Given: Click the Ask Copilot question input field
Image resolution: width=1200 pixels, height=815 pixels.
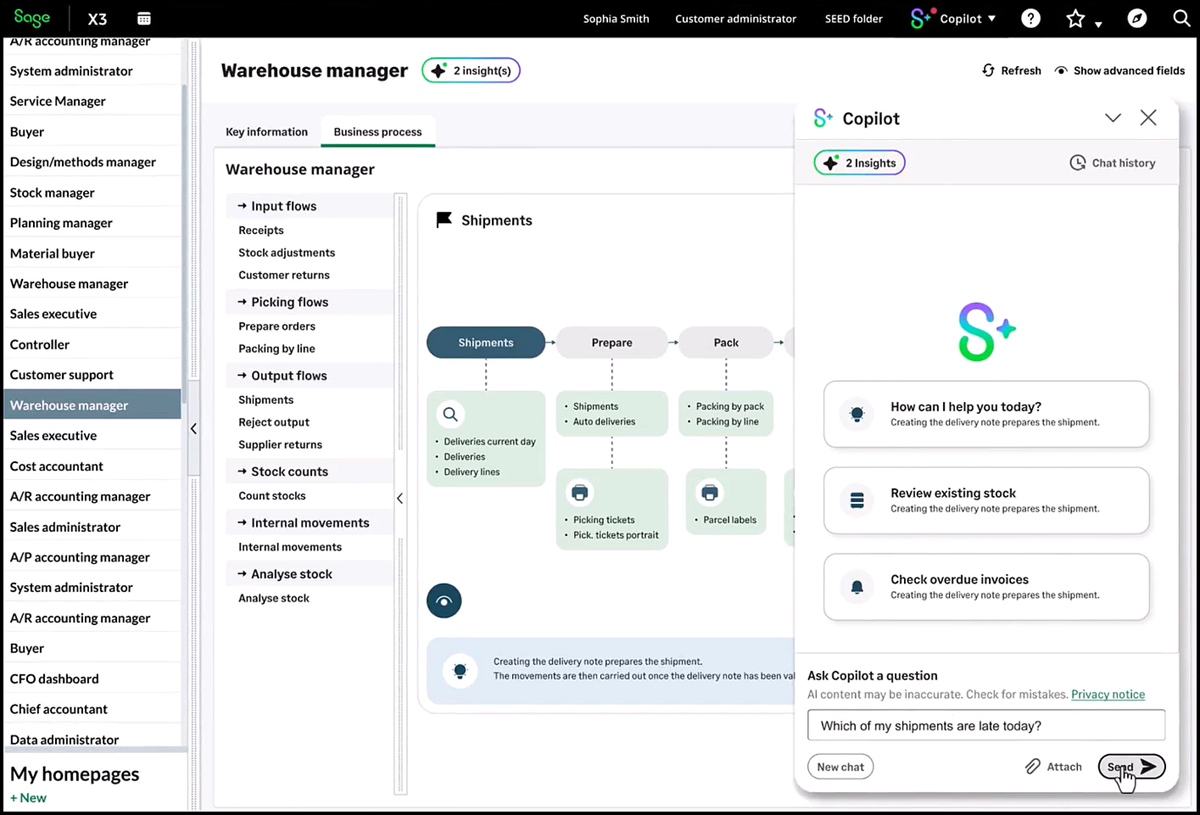Looking at the screenshot, I should pos(985,725).
